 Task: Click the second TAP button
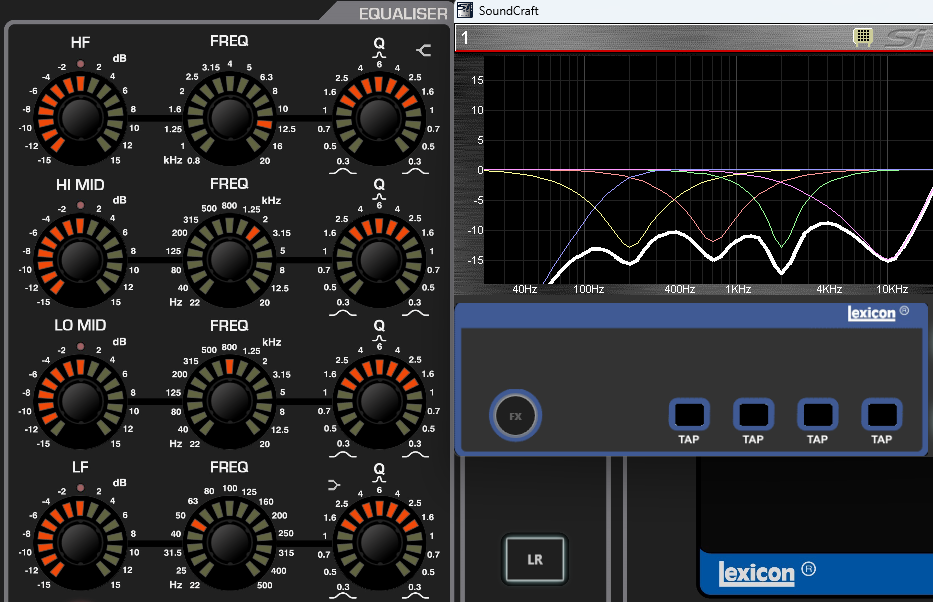click(753, 414)
